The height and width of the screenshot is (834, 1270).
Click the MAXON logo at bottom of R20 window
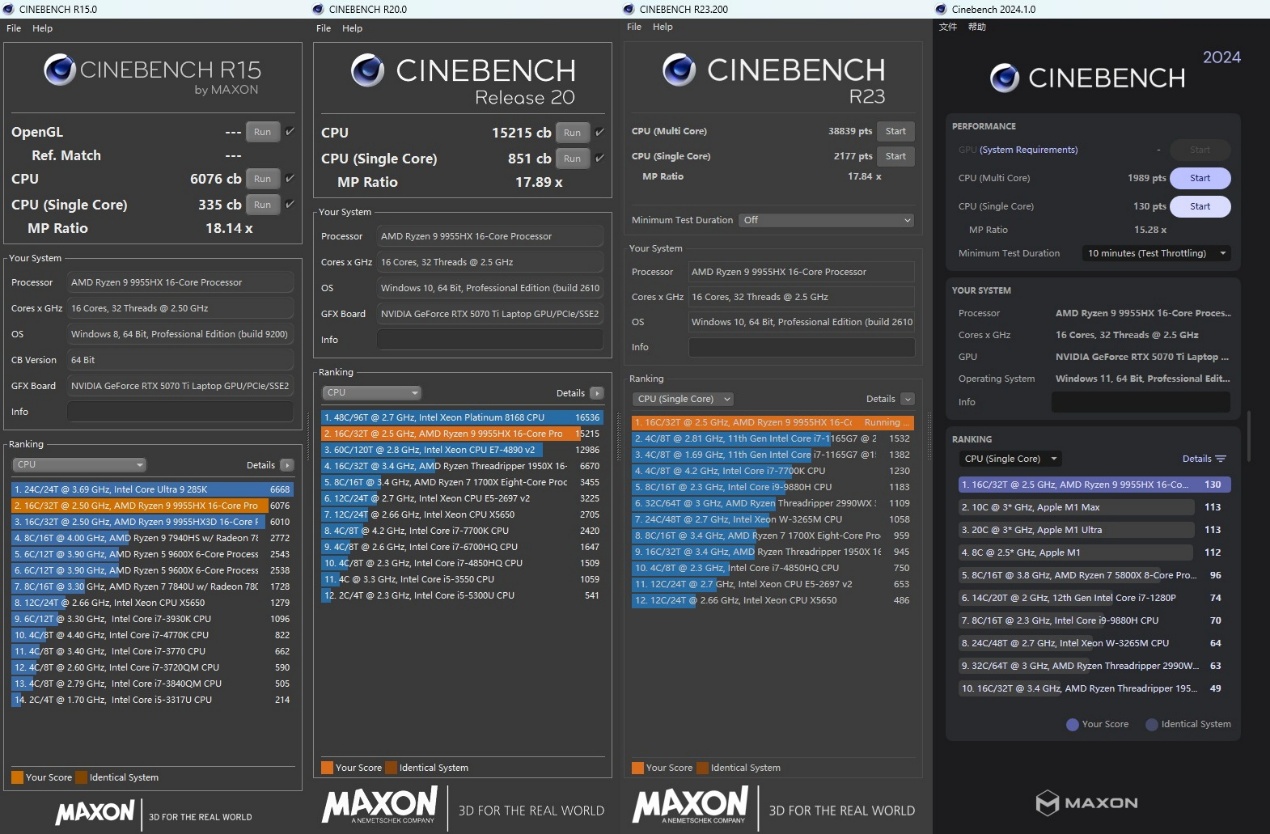pyautogui.click(x=380, y=805)
